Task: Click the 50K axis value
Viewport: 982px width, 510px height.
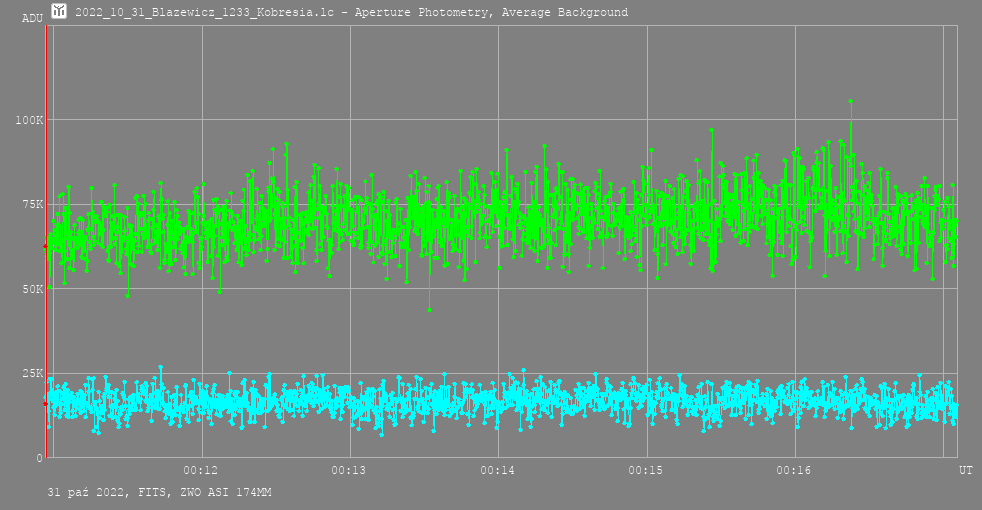Action: 33,289
